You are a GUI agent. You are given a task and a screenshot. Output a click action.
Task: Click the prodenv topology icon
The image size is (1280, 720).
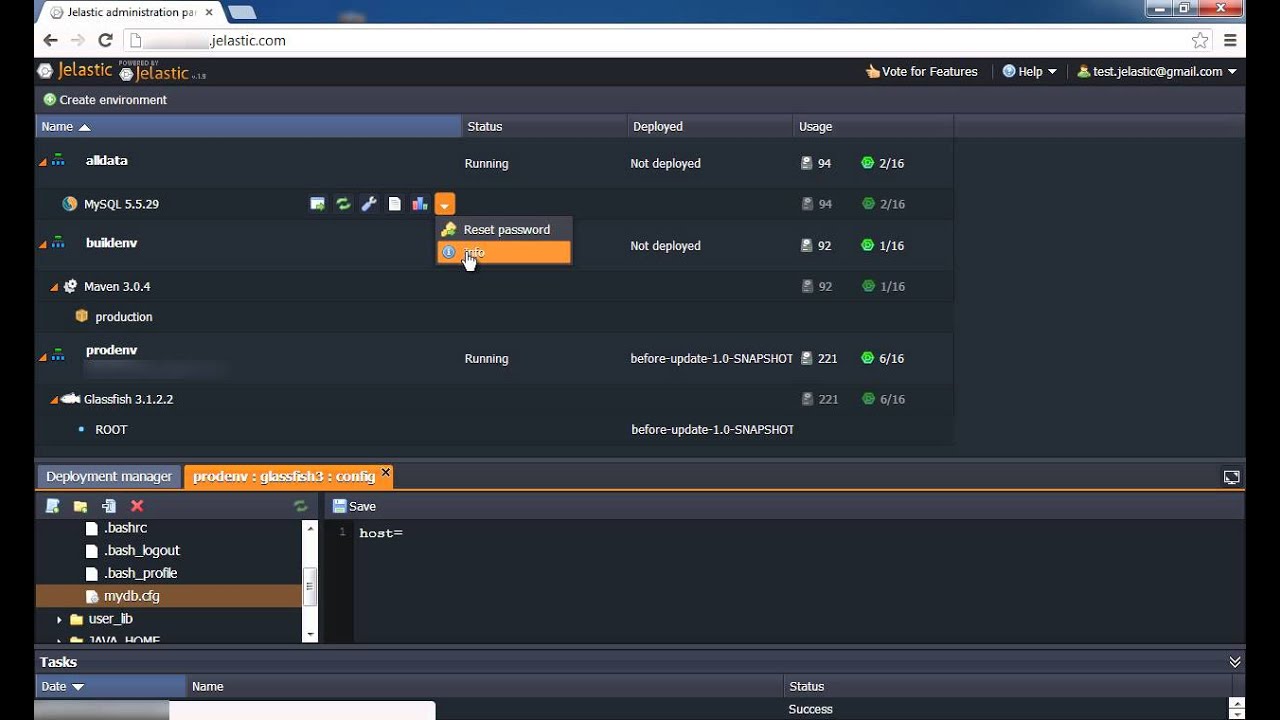click(58, 356)
